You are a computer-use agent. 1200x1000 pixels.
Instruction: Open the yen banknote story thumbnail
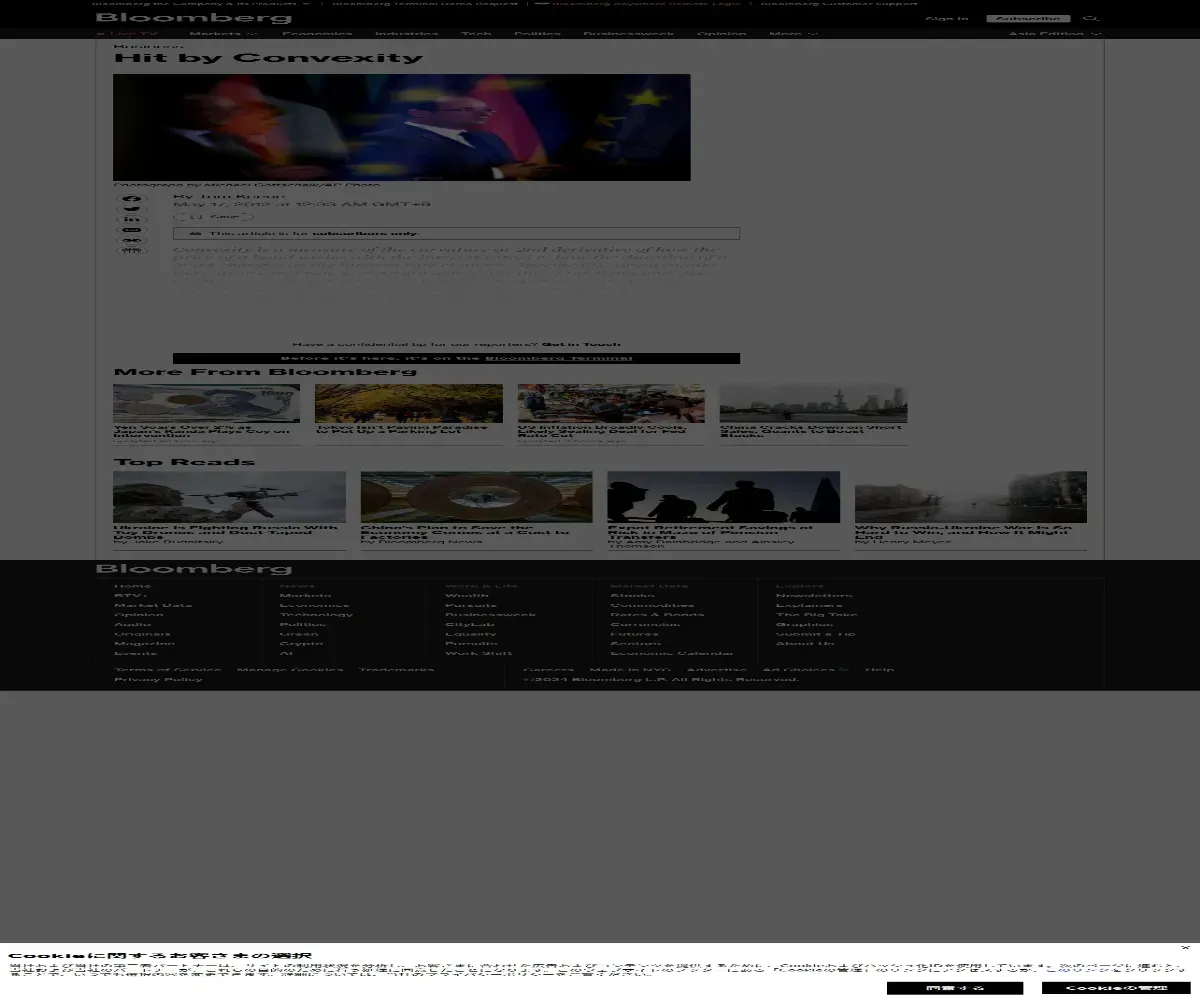coord(206,404)
